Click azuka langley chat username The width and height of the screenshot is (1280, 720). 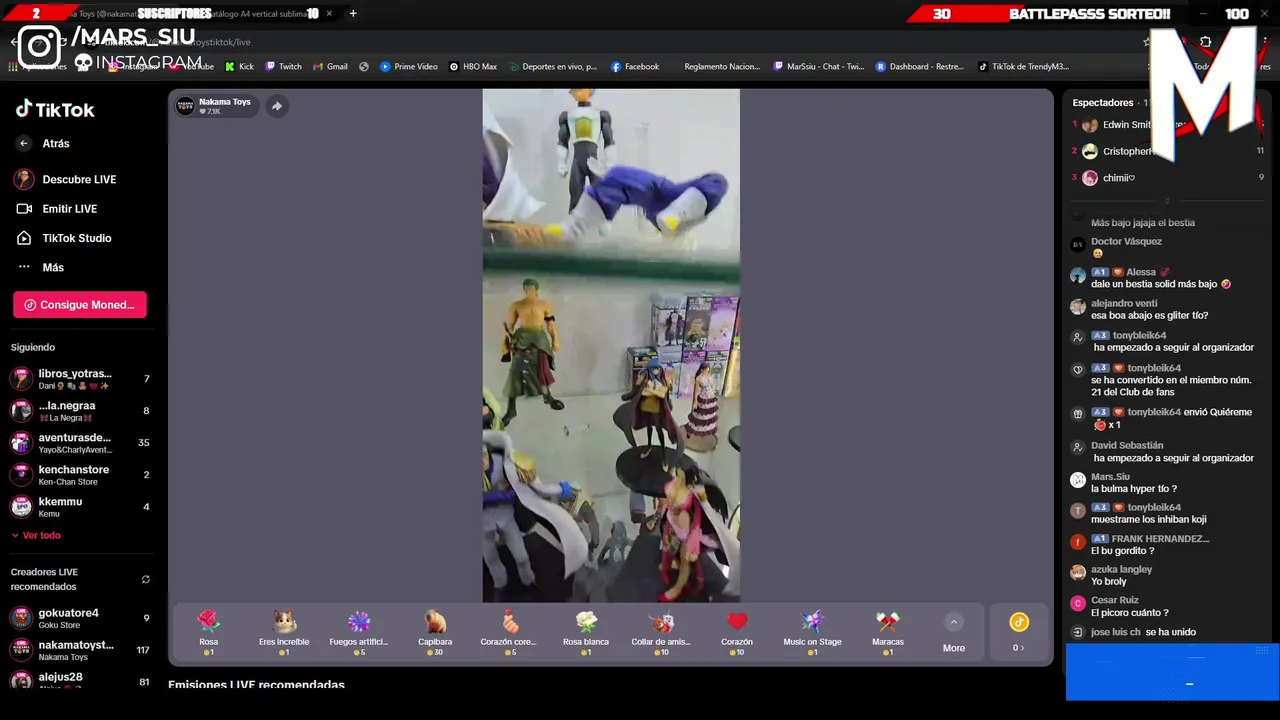click(x=1121, y=570)
